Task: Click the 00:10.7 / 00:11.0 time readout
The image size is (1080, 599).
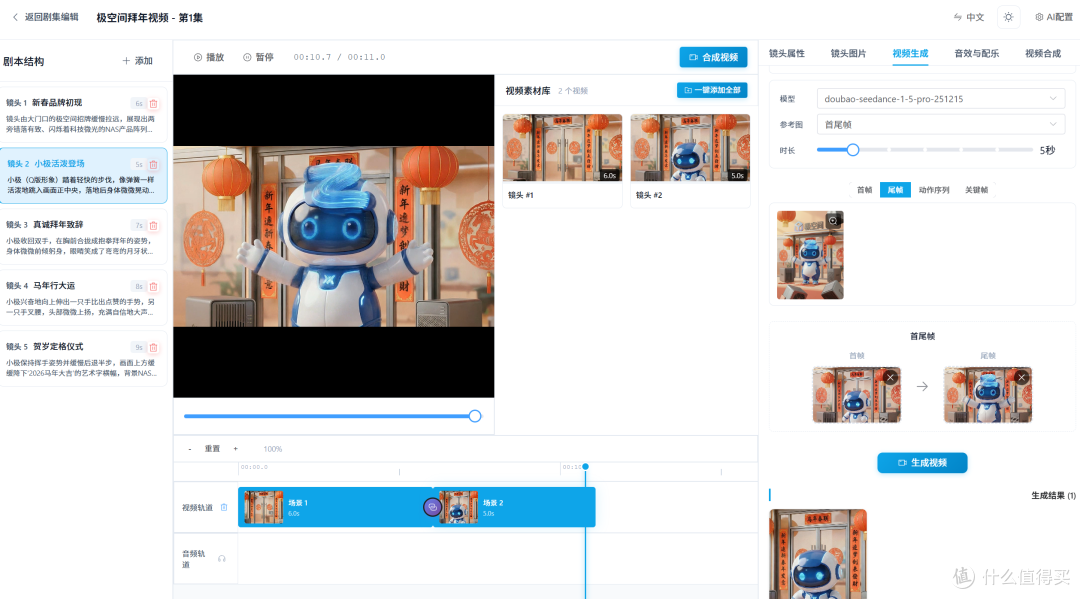Action: click(x=340, y=57)
